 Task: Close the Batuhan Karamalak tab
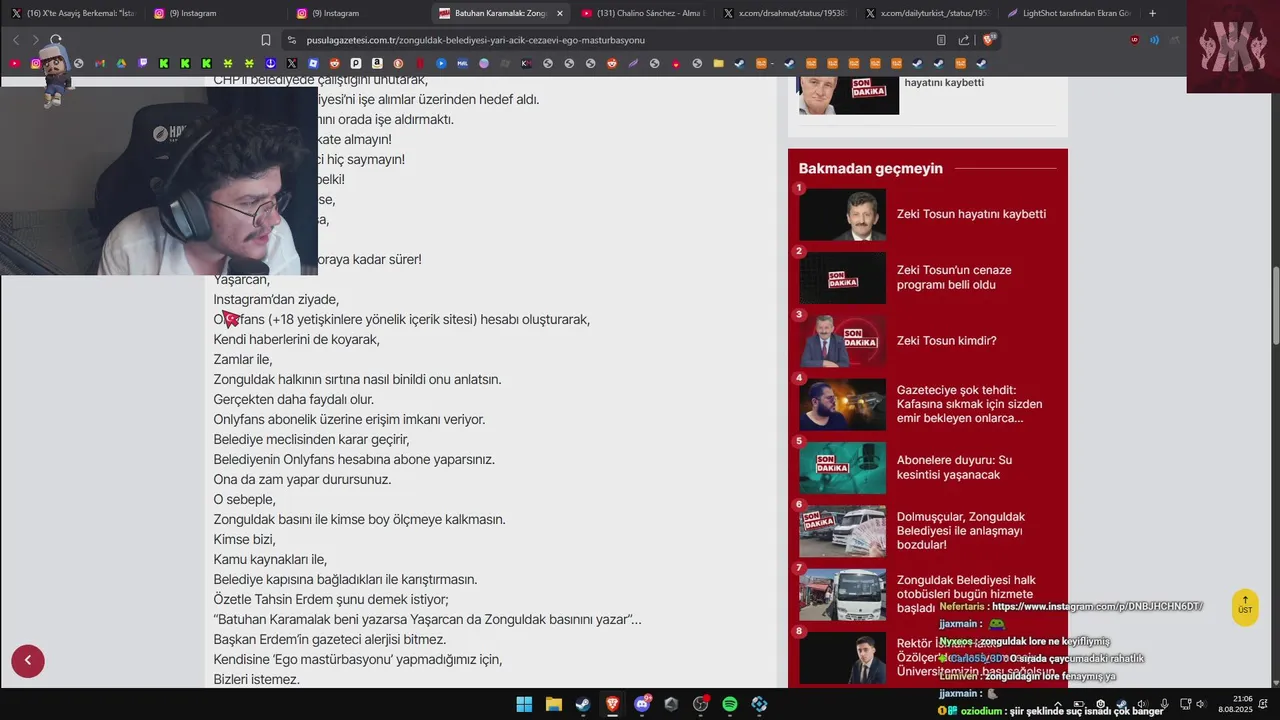point(560,13)
